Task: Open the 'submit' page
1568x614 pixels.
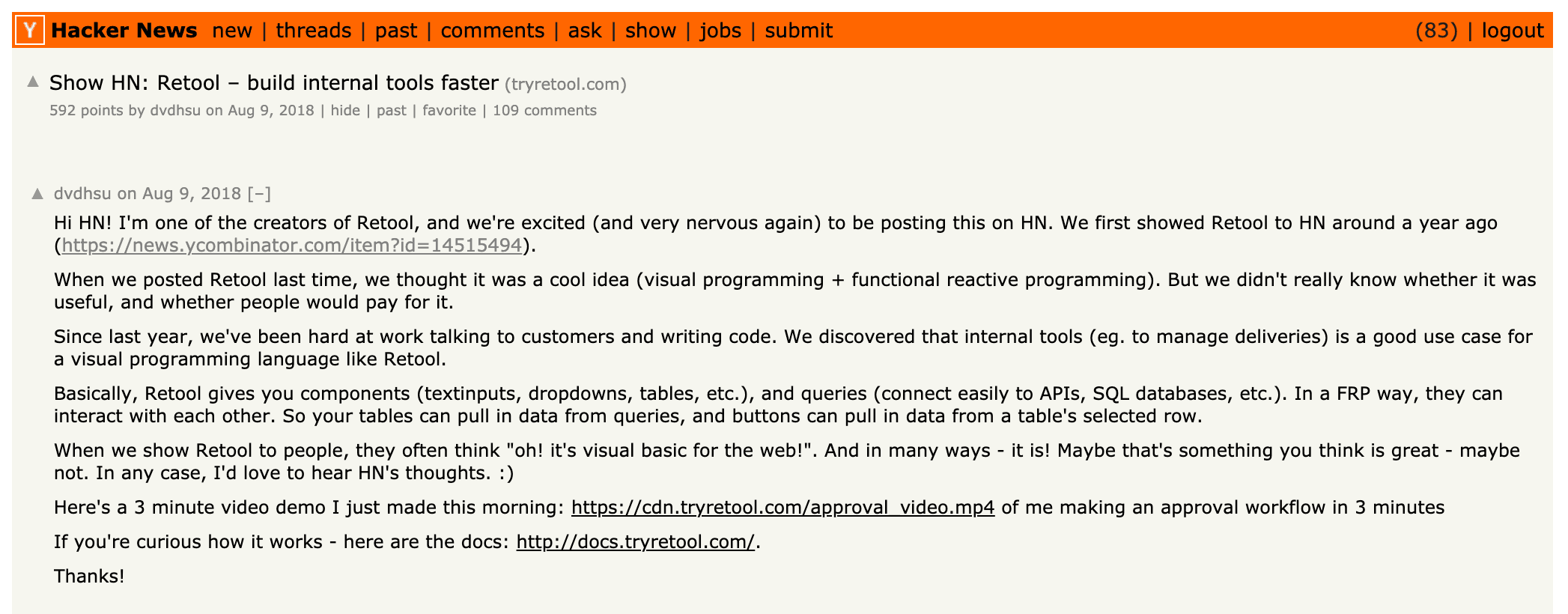Action: coord(797,31)
